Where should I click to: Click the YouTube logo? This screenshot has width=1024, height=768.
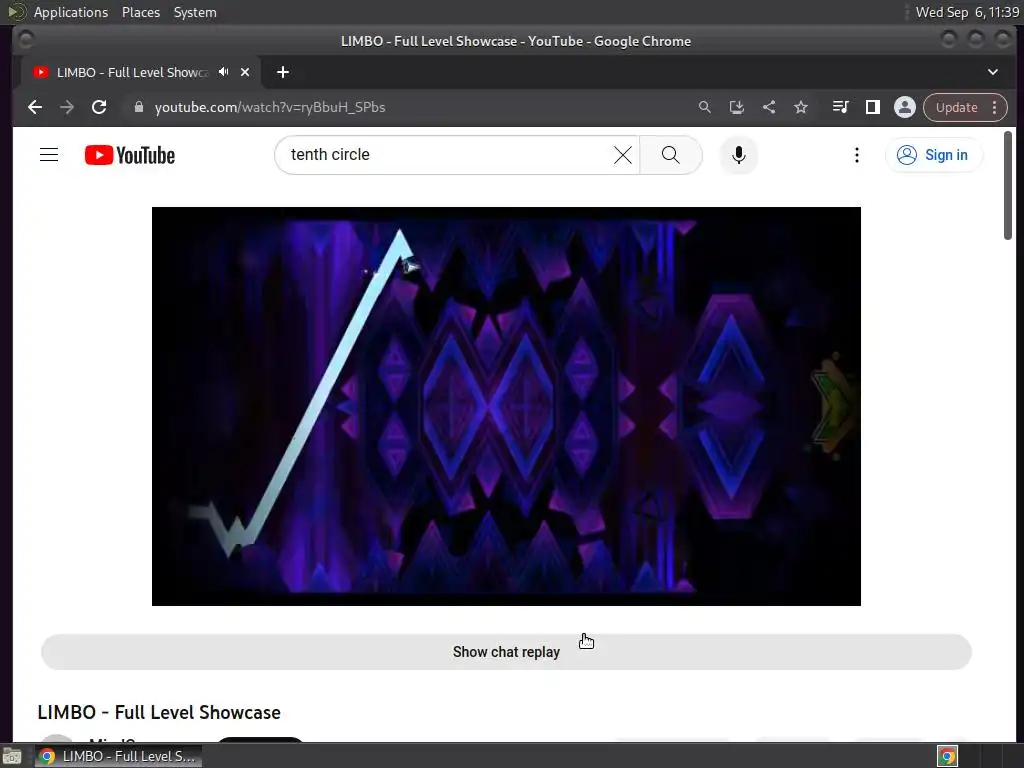[130, 155]
